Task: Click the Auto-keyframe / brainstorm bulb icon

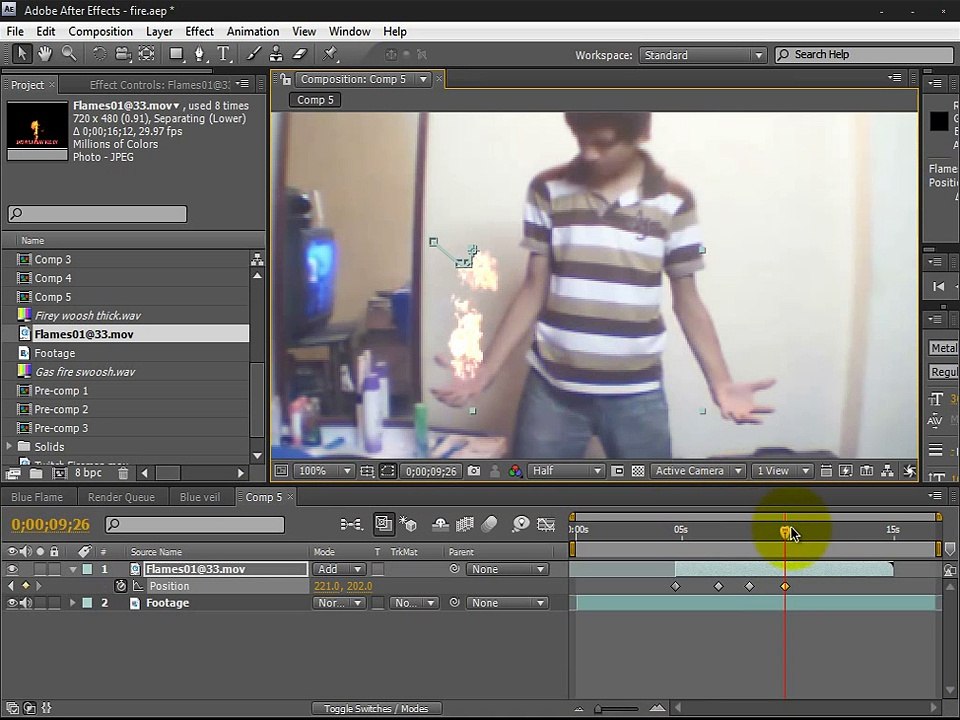Action: [521, 524]
